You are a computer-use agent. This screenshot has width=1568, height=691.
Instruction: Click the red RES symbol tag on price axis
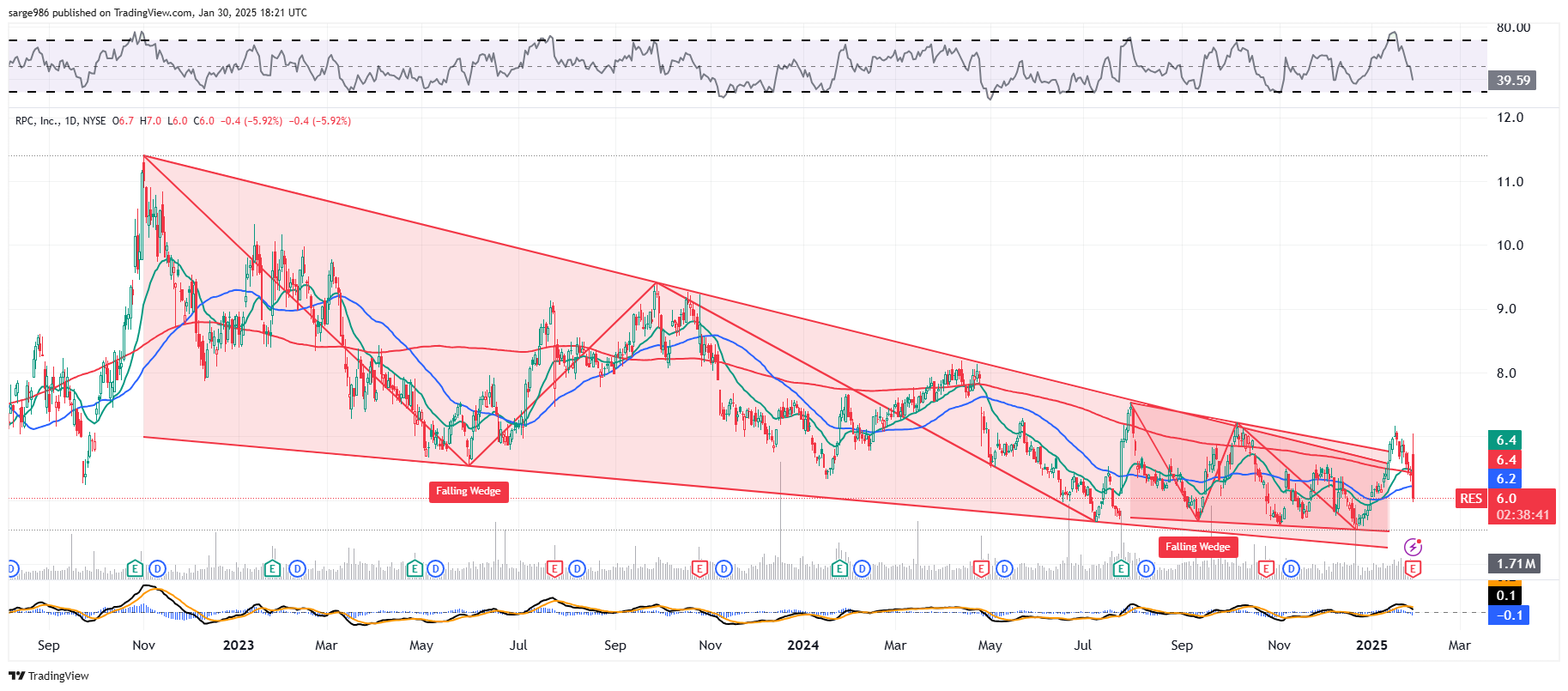[1471, 499]
